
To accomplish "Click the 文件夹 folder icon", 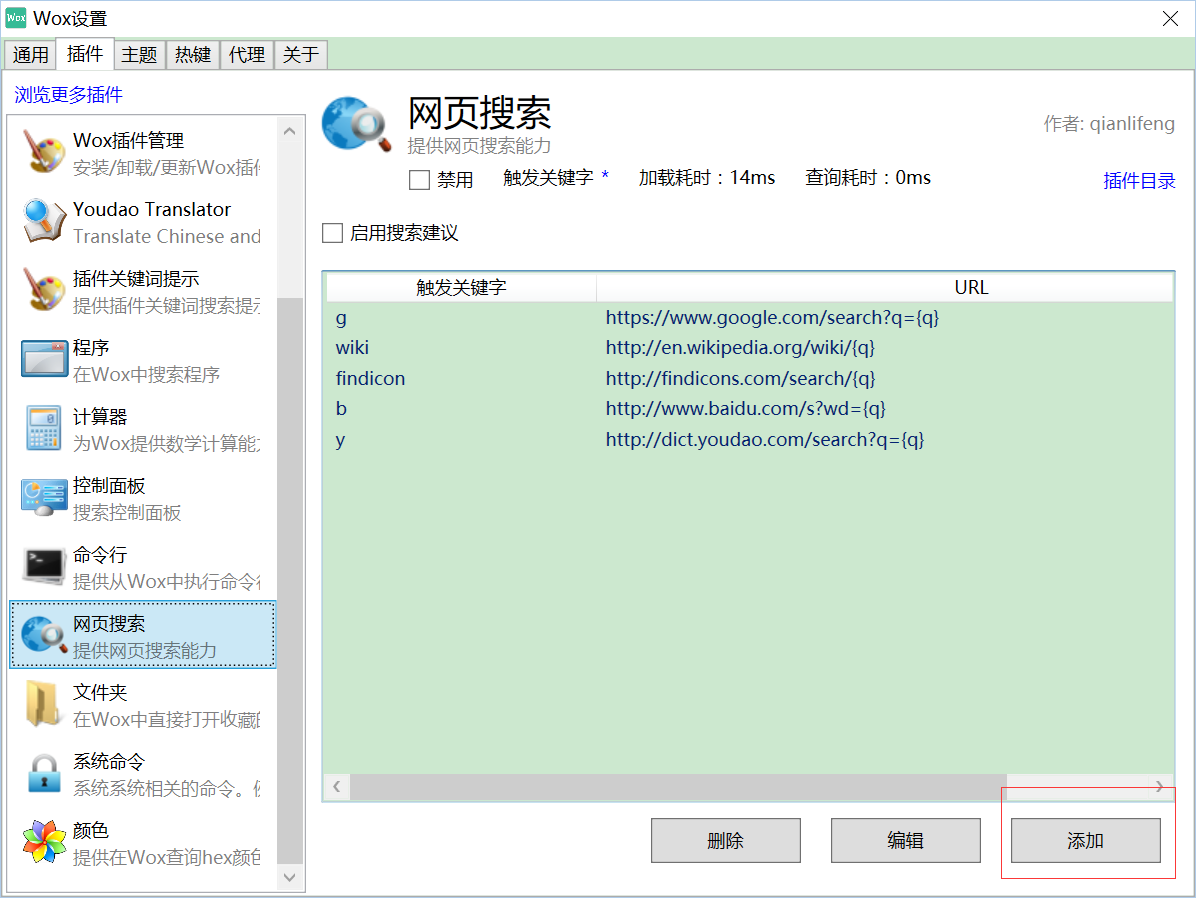I will (x=43, y=704).
